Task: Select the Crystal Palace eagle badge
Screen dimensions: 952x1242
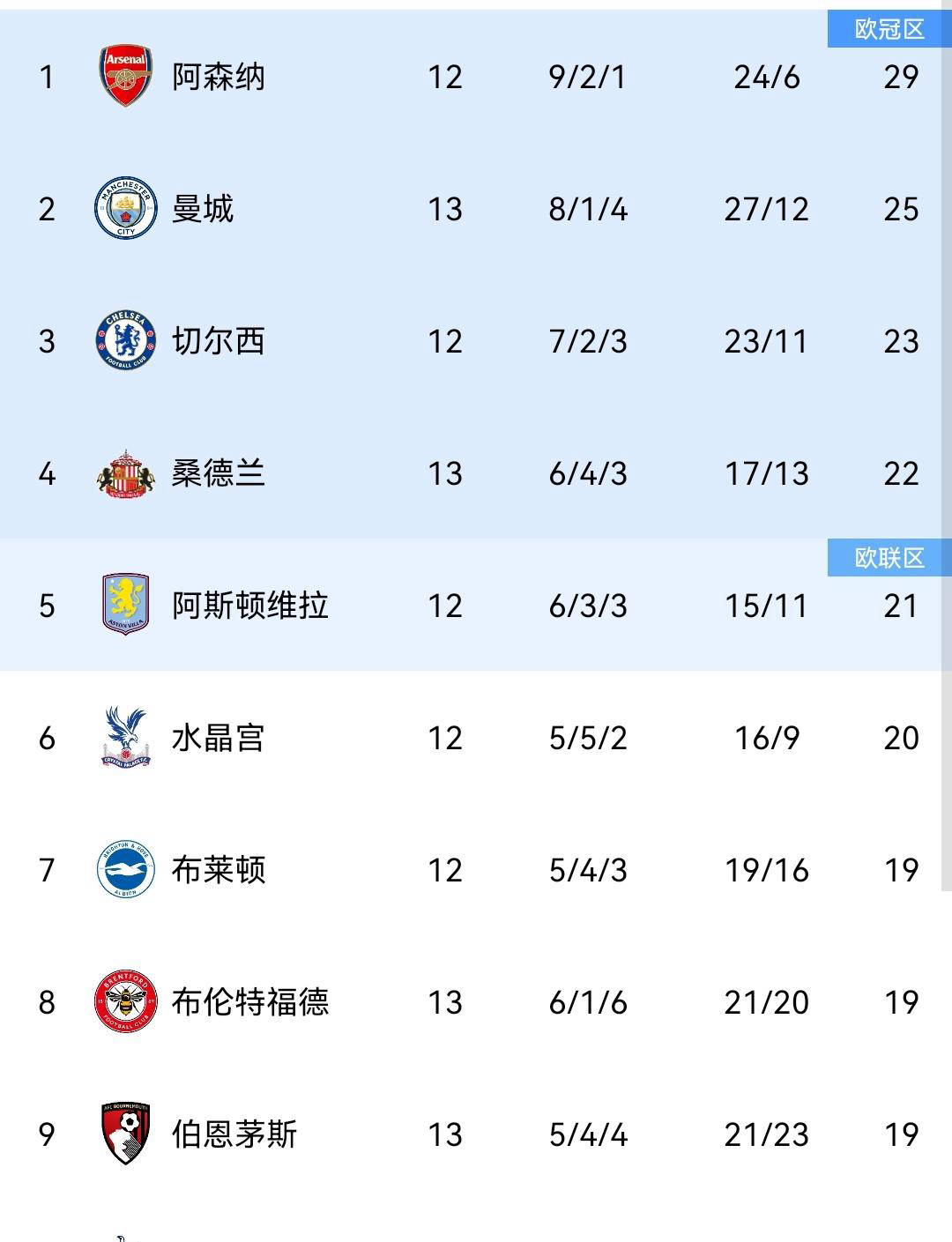Action: pos(126,739)
